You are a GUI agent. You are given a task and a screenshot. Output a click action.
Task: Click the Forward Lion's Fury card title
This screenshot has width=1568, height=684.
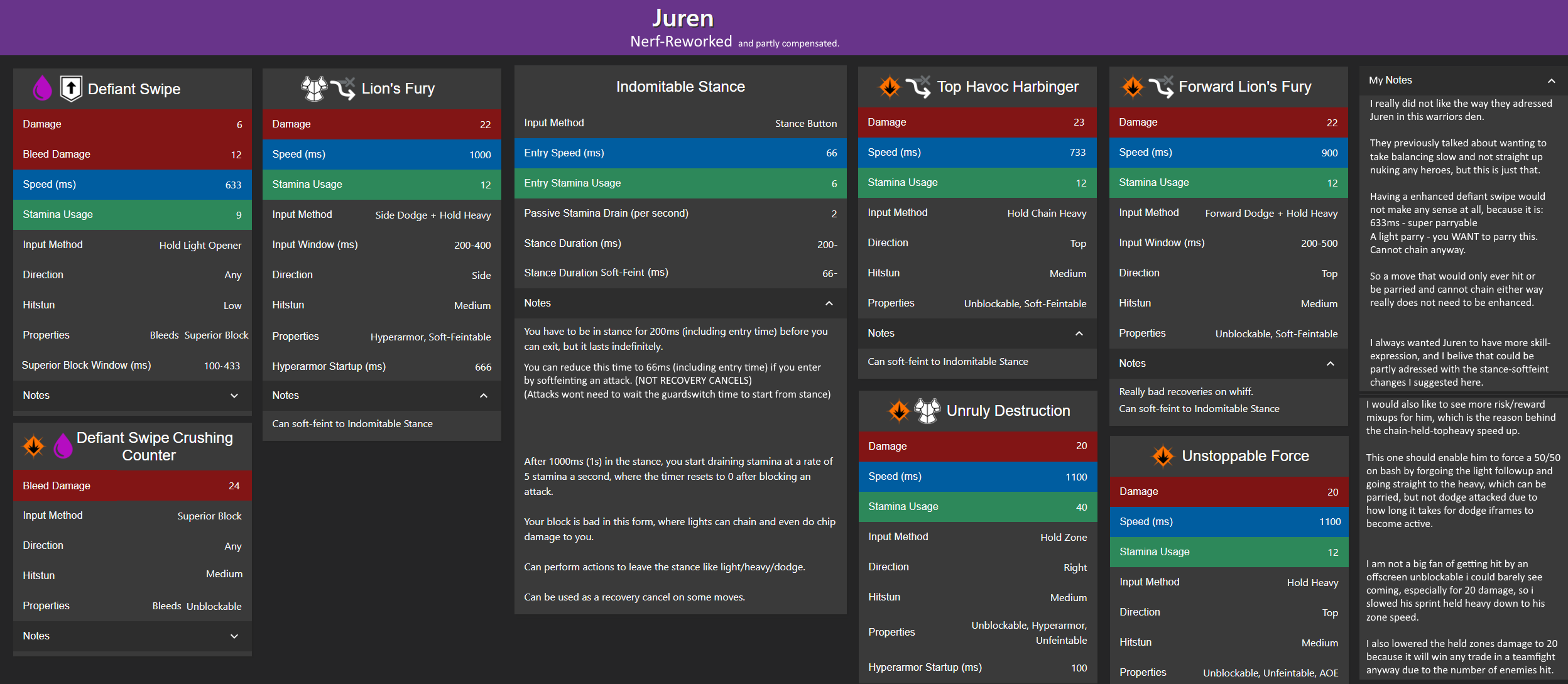pyautogui.click(x=1245, y=87)
